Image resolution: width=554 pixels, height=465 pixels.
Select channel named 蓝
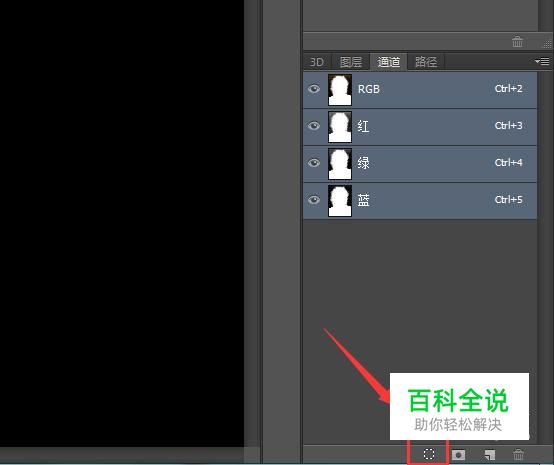364,200
